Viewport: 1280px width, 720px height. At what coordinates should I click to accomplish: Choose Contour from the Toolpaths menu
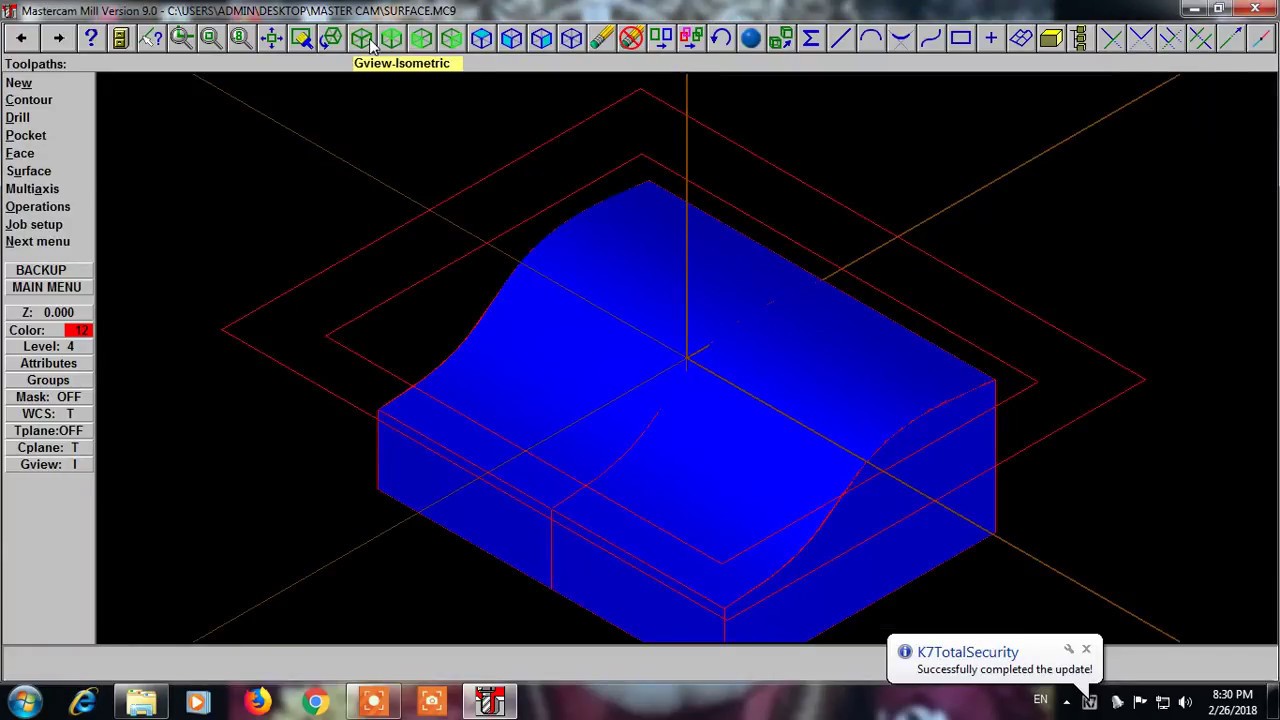point(29,100)
